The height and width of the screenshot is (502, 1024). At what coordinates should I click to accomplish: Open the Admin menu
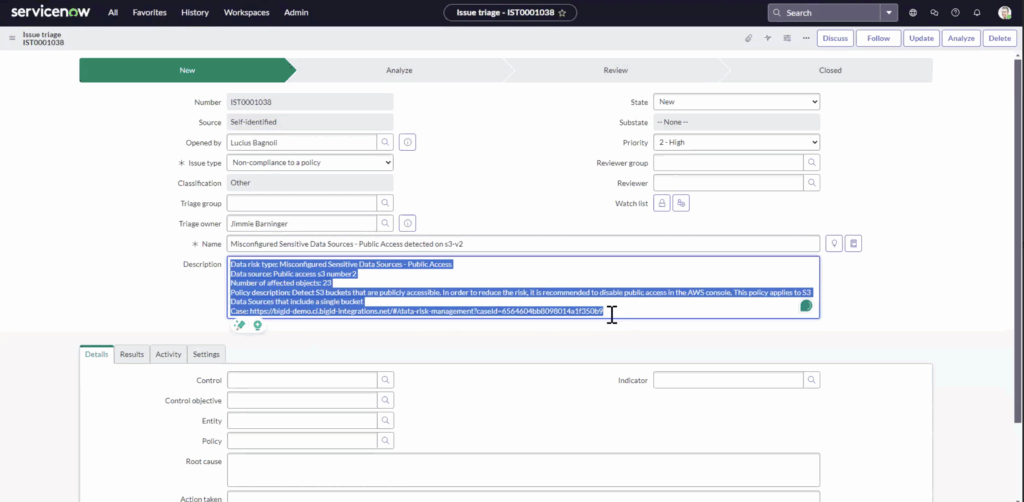pos(296,12)
